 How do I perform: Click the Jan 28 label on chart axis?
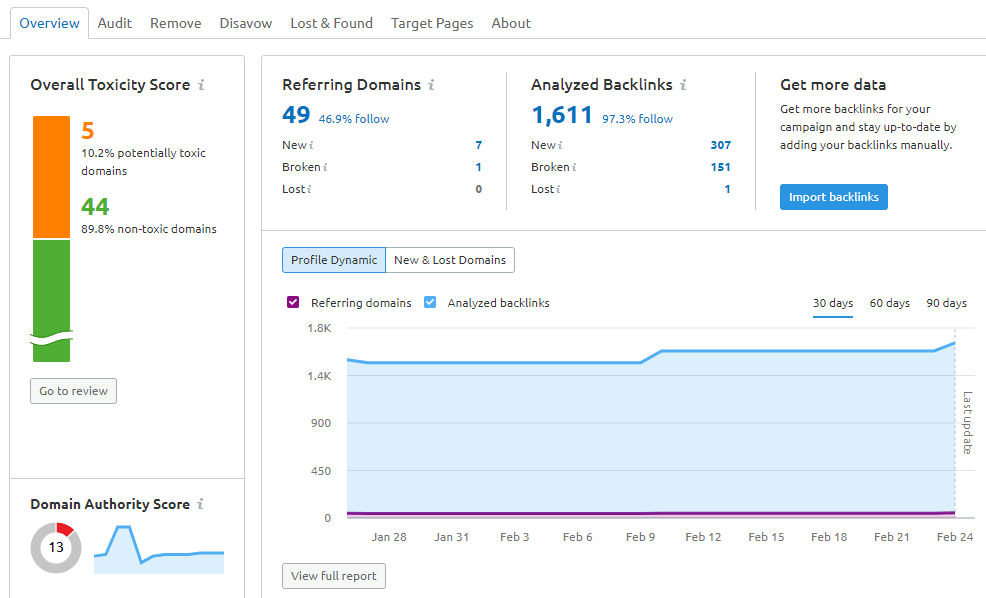pos(389,537)
